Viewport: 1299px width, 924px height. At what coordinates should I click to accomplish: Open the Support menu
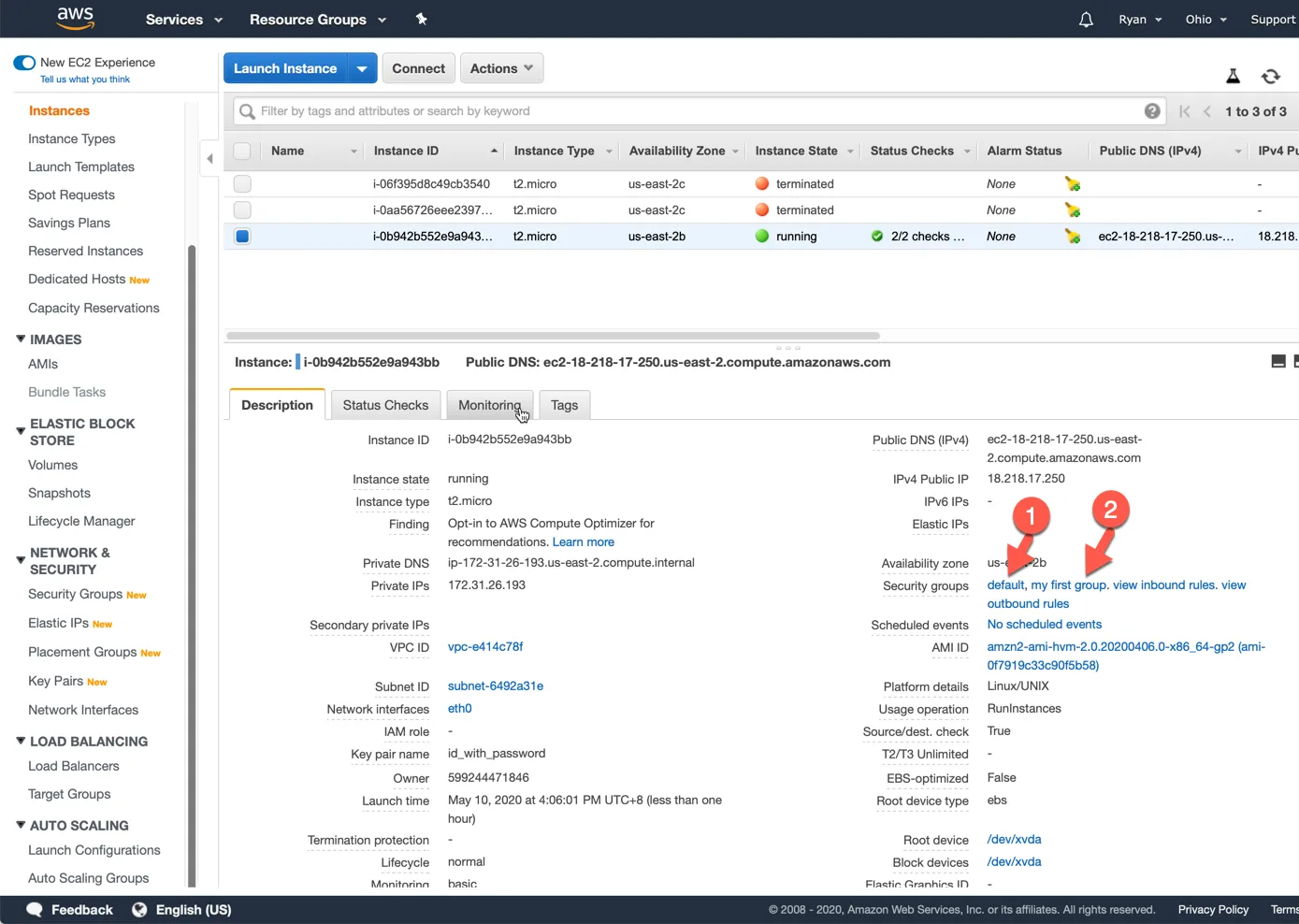[1273, 20]
